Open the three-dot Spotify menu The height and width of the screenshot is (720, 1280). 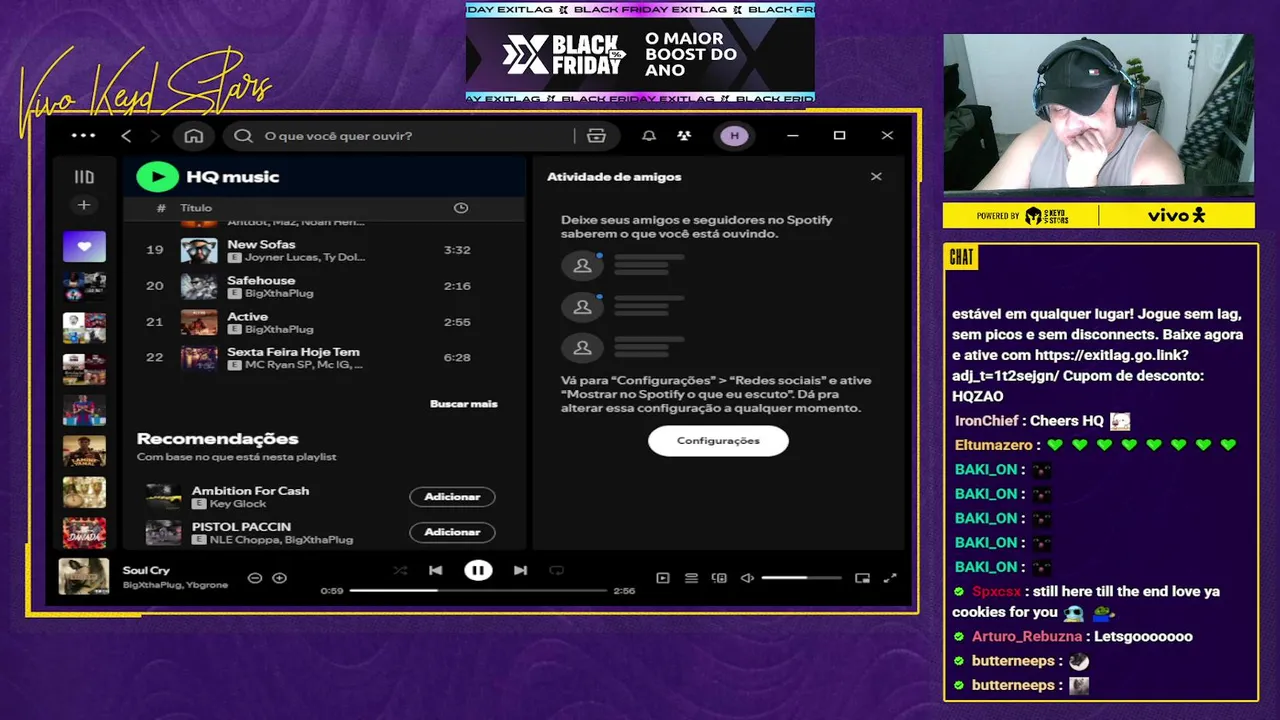(x=84, y=136)
